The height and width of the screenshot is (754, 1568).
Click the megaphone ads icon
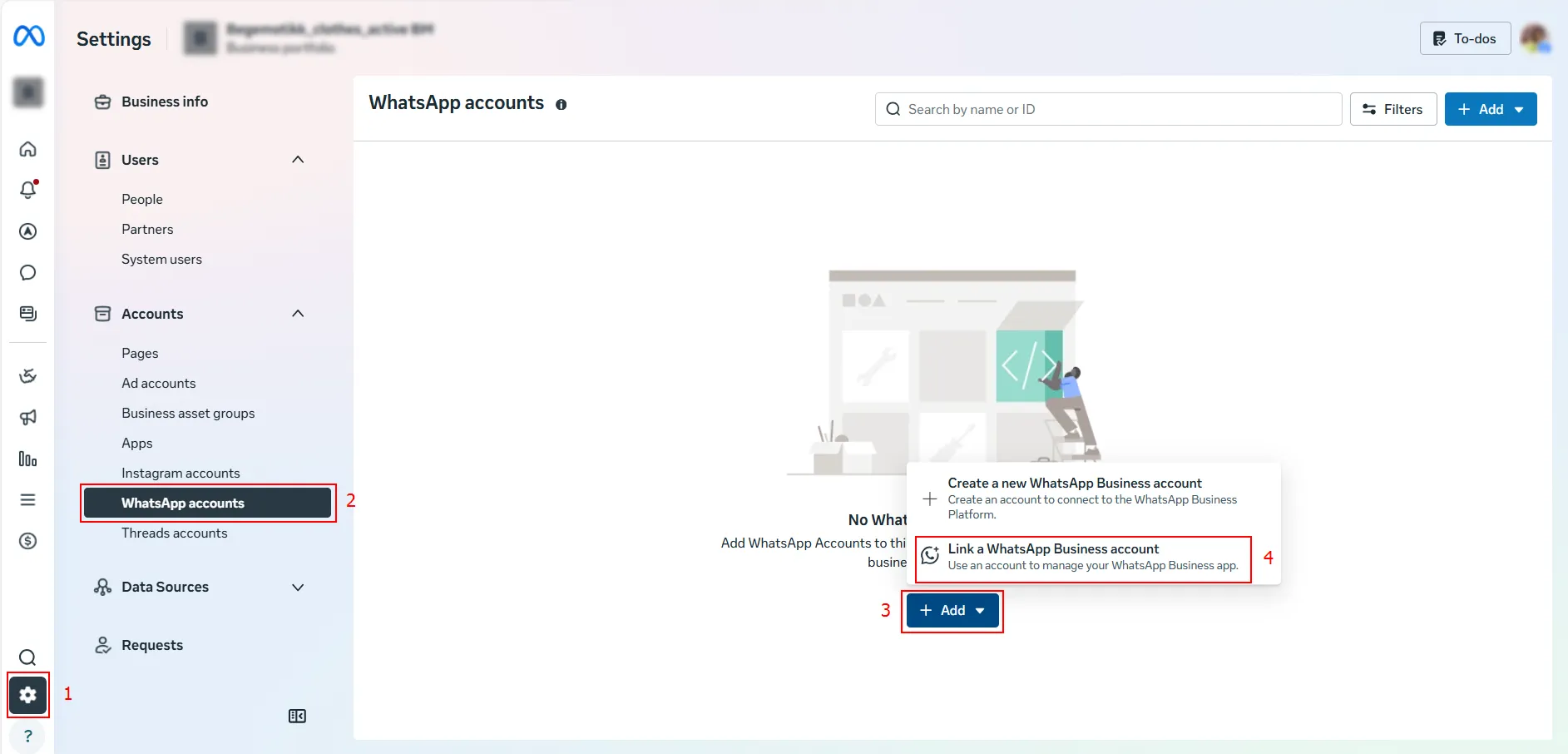[28, 417]
